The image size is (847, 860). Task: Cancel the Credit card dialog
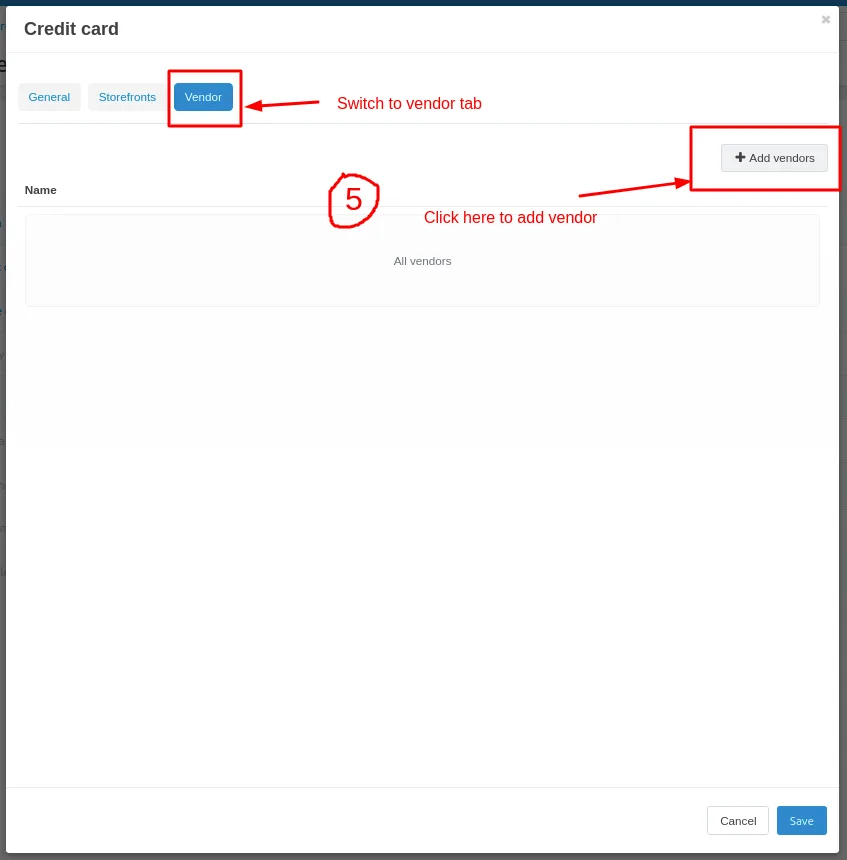coord(737,821)
